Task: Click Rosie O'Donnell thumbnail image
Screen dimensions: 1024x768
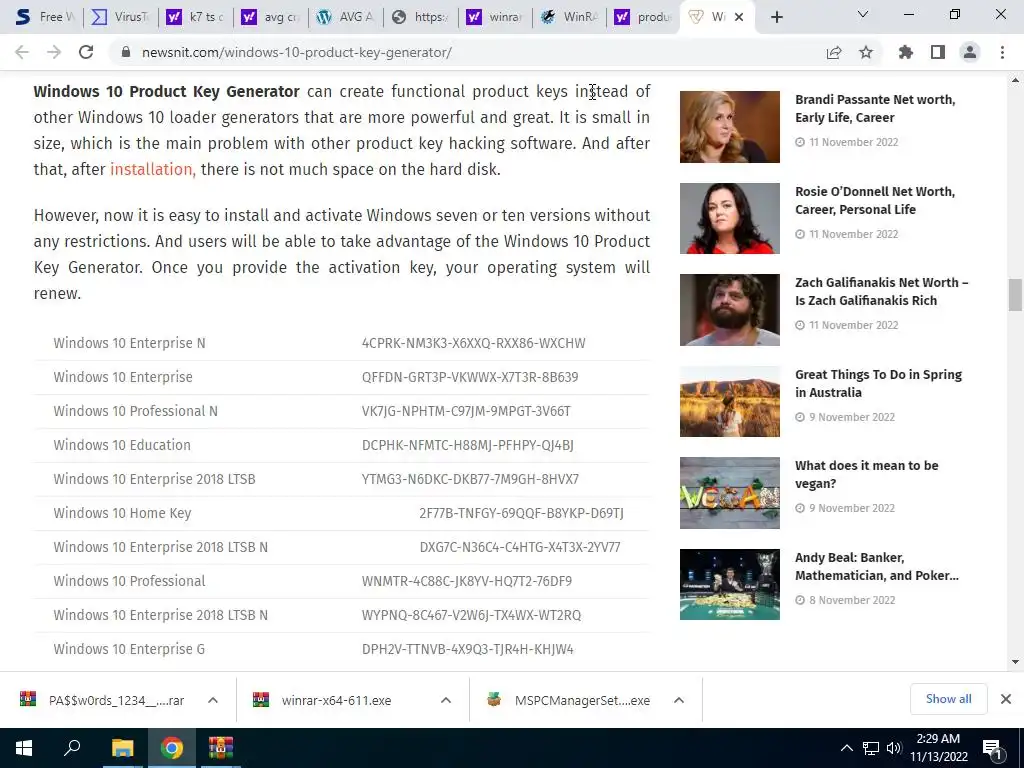Action: coord(729,218)
